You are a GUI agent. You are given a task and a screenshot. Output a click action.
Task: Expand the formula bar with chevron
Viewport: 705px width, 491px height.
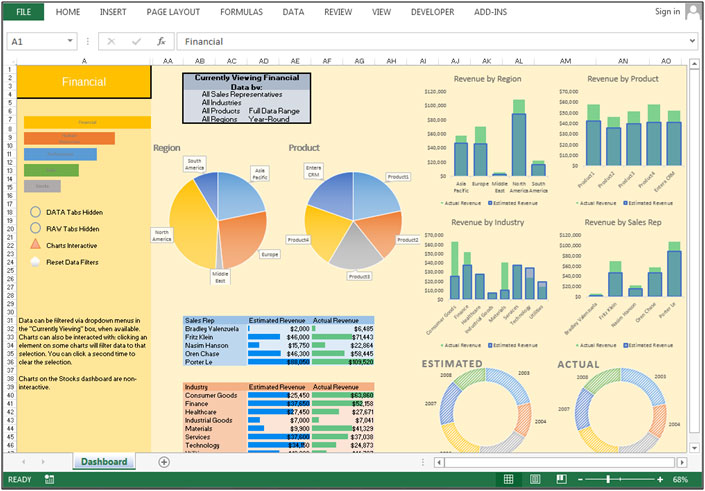click(x=692, y=42)
